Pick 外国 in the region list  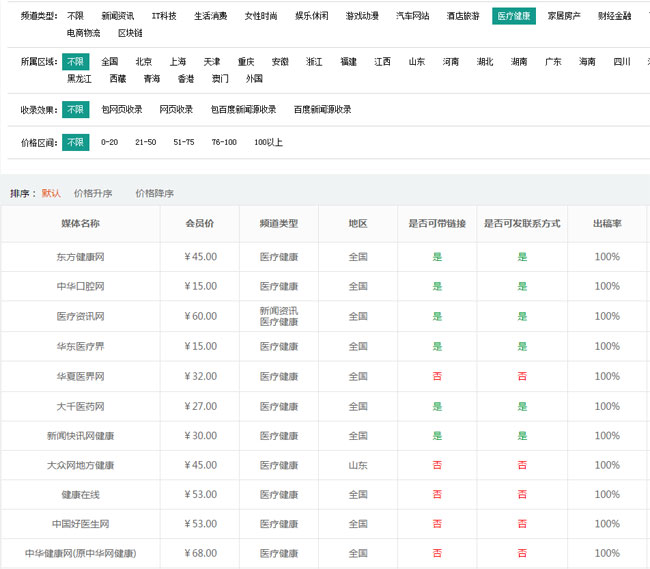point(255,78)
